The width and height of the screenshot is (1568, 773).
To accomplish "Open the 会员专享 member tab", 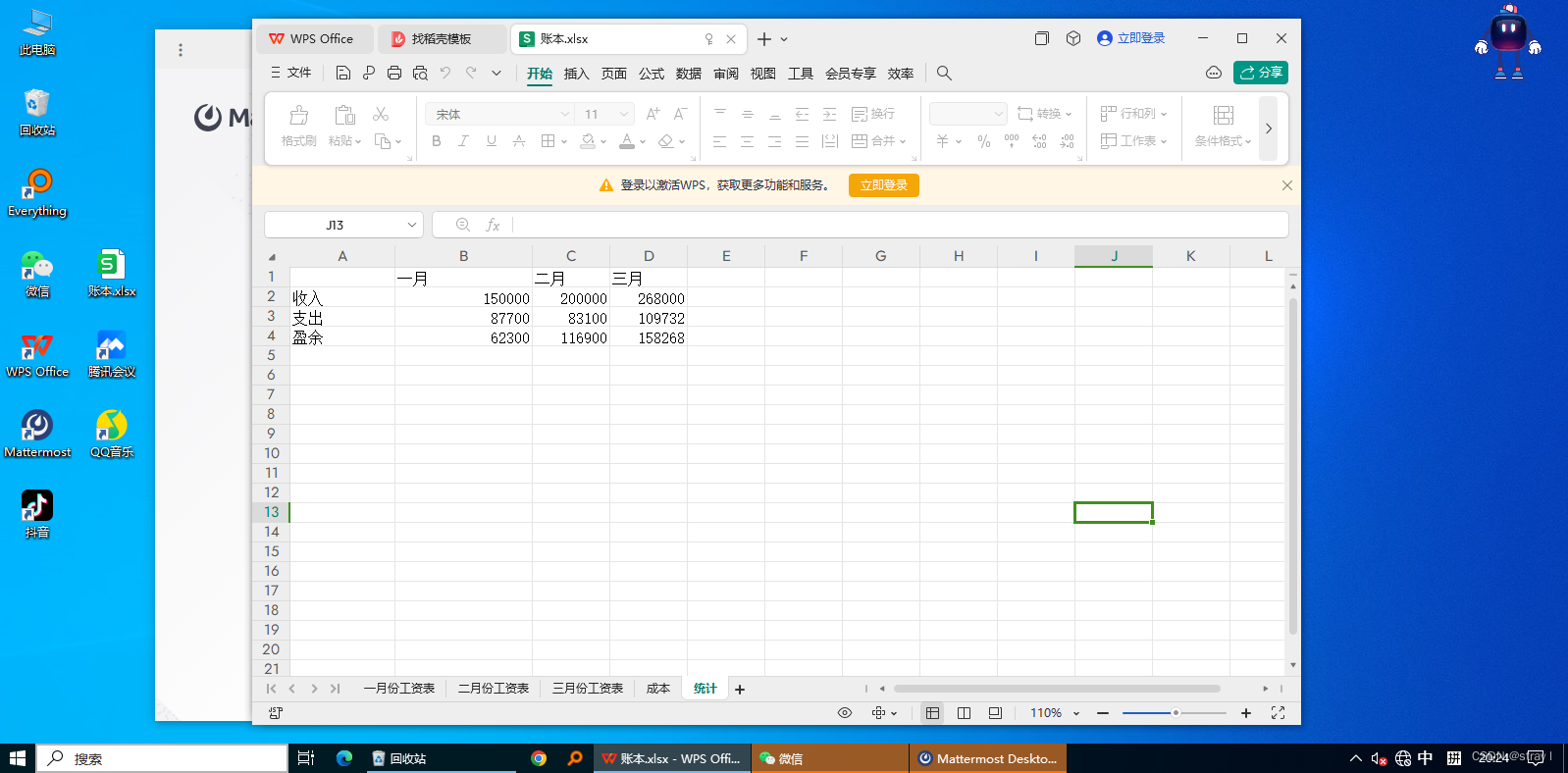I will [851, 74].
